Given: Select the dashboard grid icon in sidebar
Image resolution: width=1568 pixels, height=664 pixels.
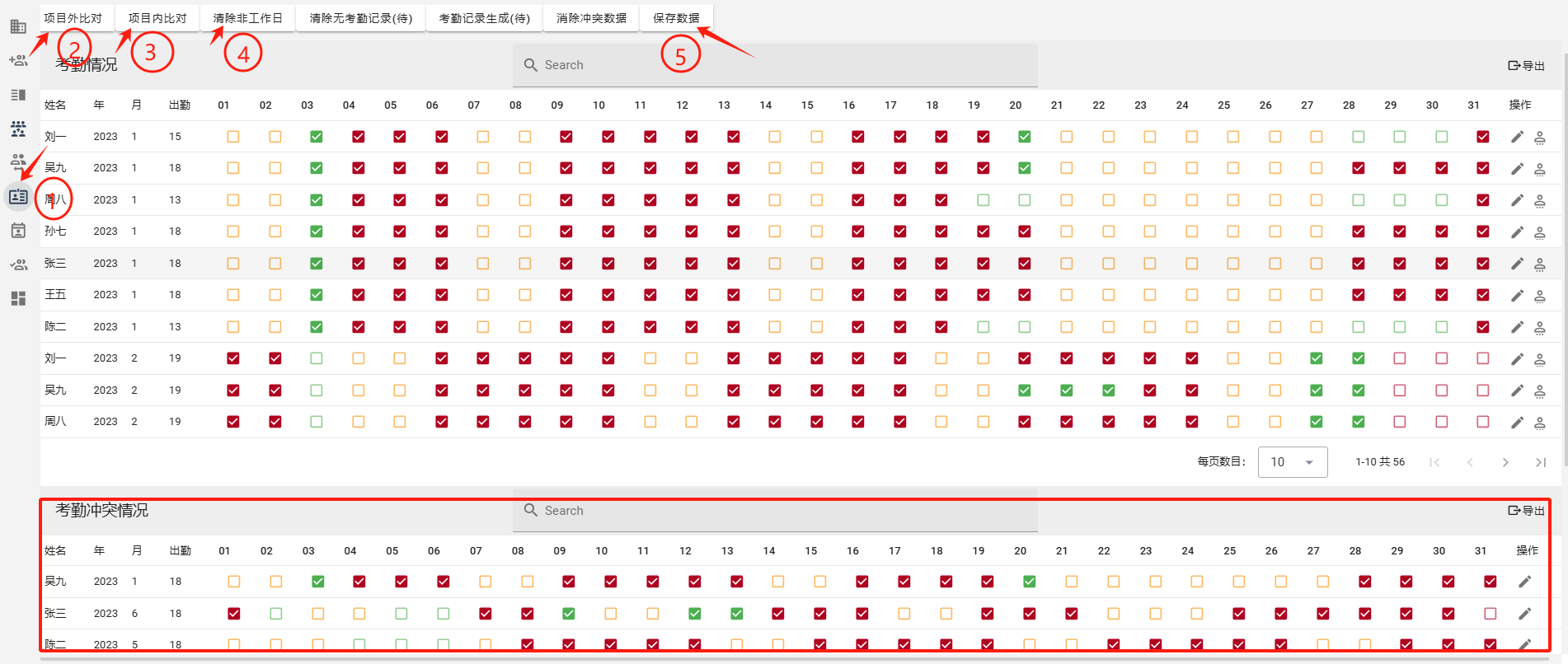Looking at the screenshot, I should (18, 298).
